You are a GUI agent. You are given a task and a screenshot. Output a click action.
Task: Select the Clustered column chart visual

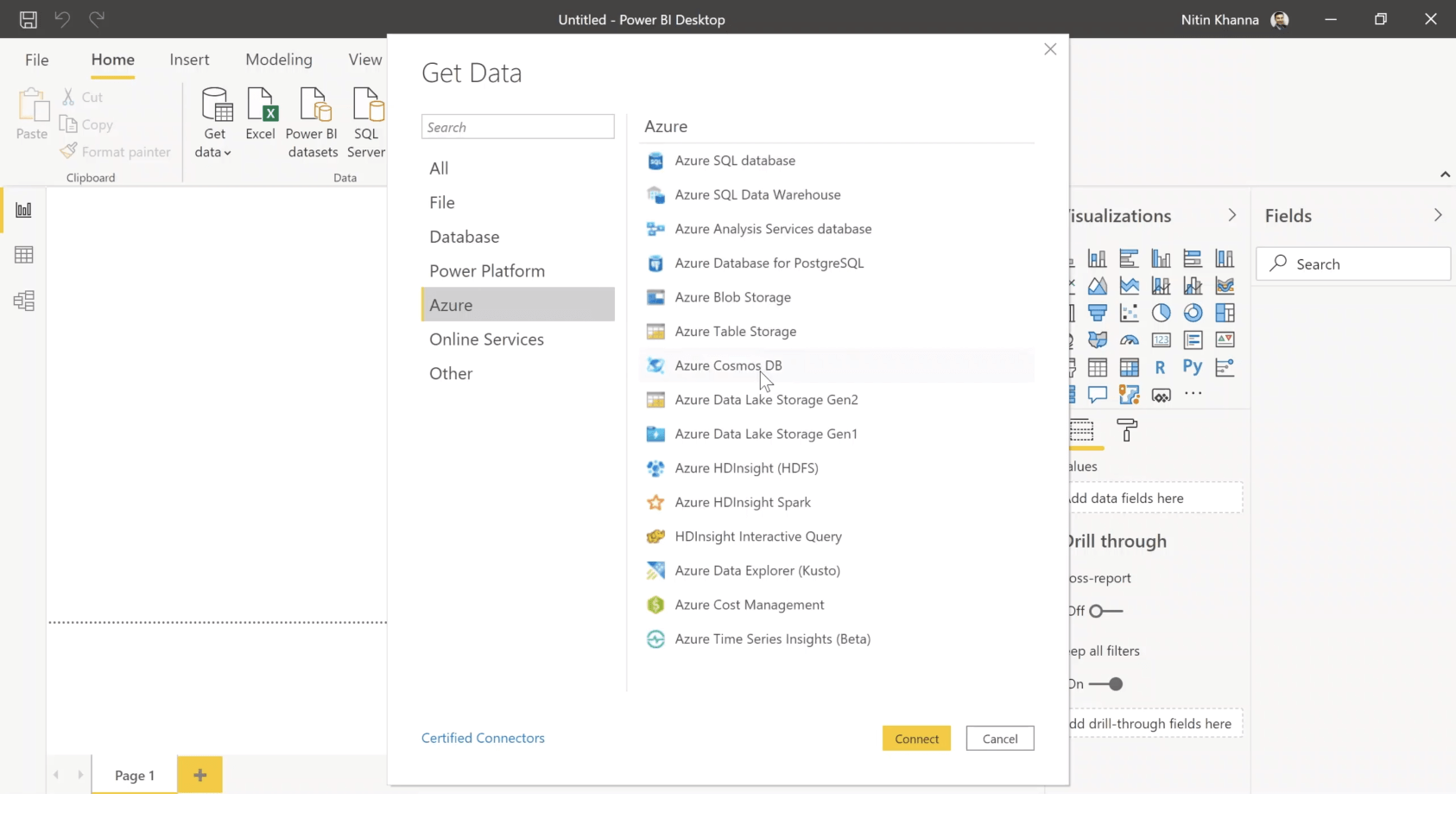[x=1161, y=258]
